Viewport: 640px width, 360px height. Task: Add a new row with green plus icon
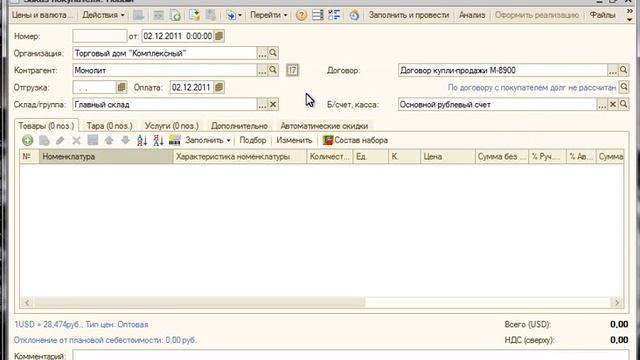pos(28,140)
